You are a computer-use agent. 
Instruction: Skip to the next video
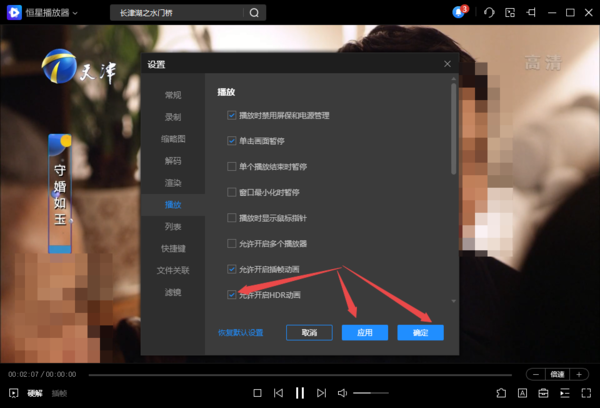coord(320,393)
